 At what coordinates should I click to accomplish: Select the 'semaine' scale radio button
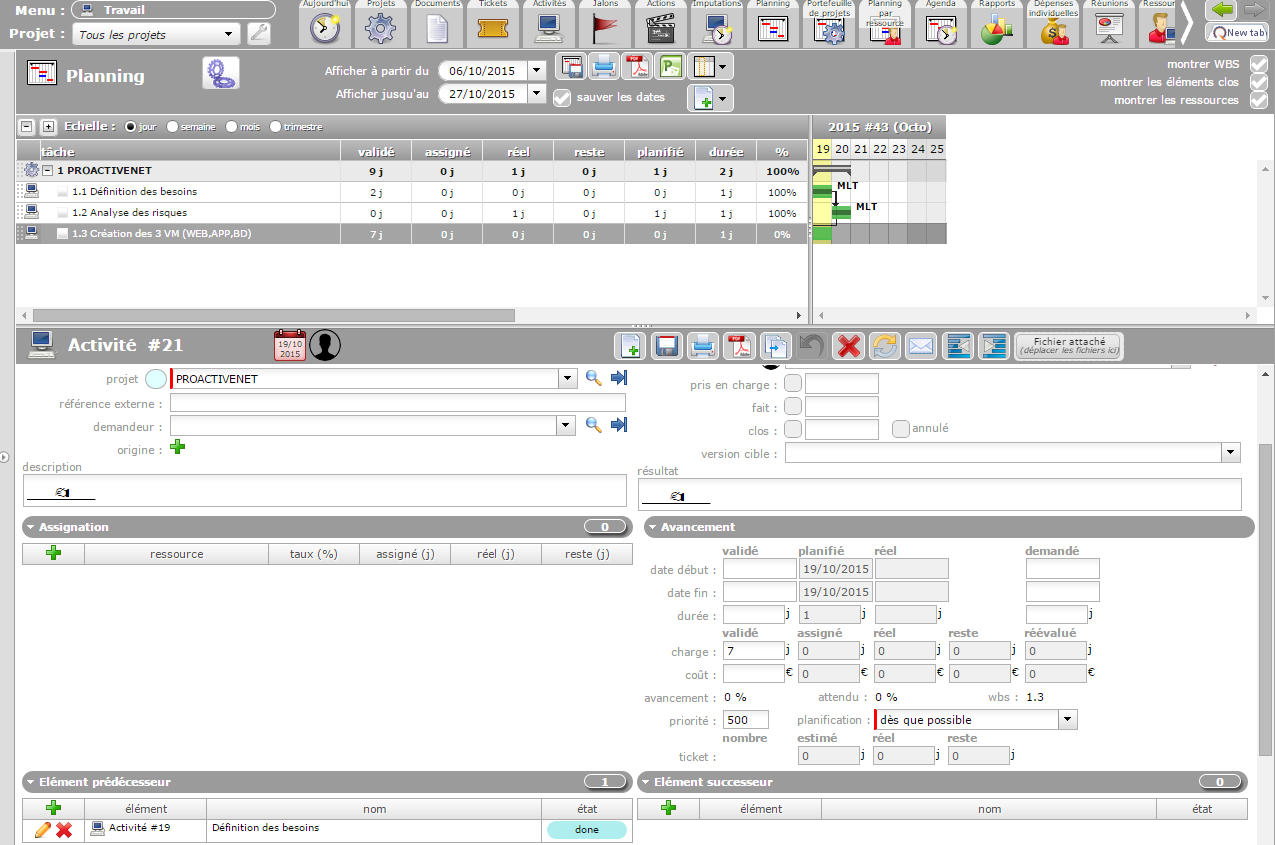pos(173,127)
